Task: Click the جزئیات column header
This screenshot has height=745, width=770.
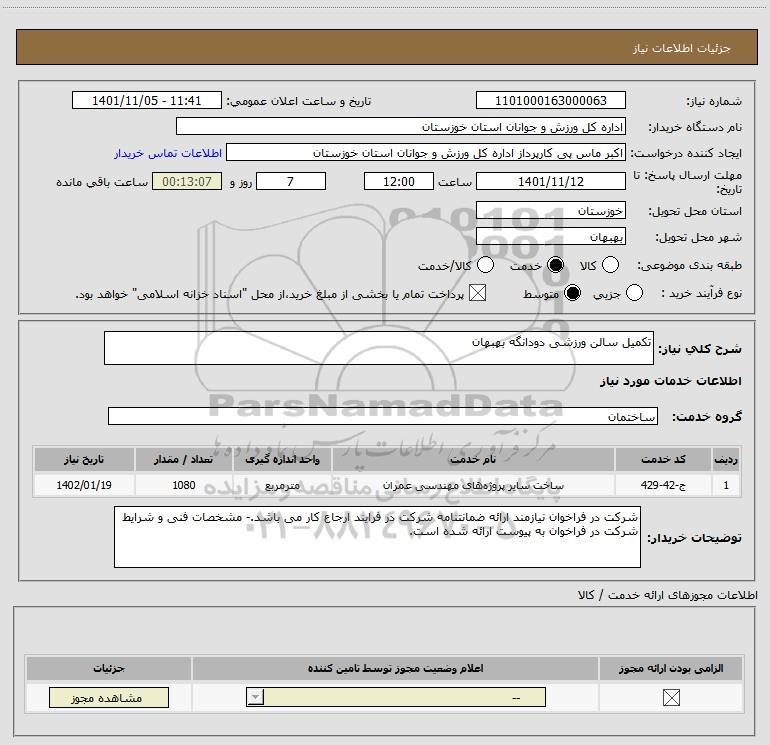Action: click(x=109, y=668)
